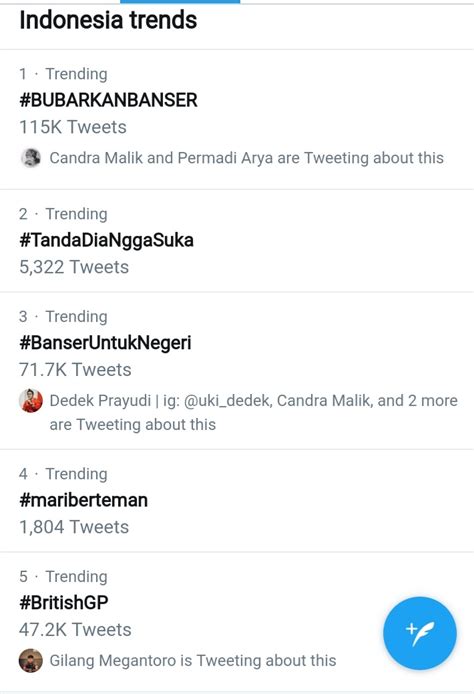Screen dimensions: 474x694
Task: Open the #mariberteman trending hashtag
Action: click(x=83, y=500)
